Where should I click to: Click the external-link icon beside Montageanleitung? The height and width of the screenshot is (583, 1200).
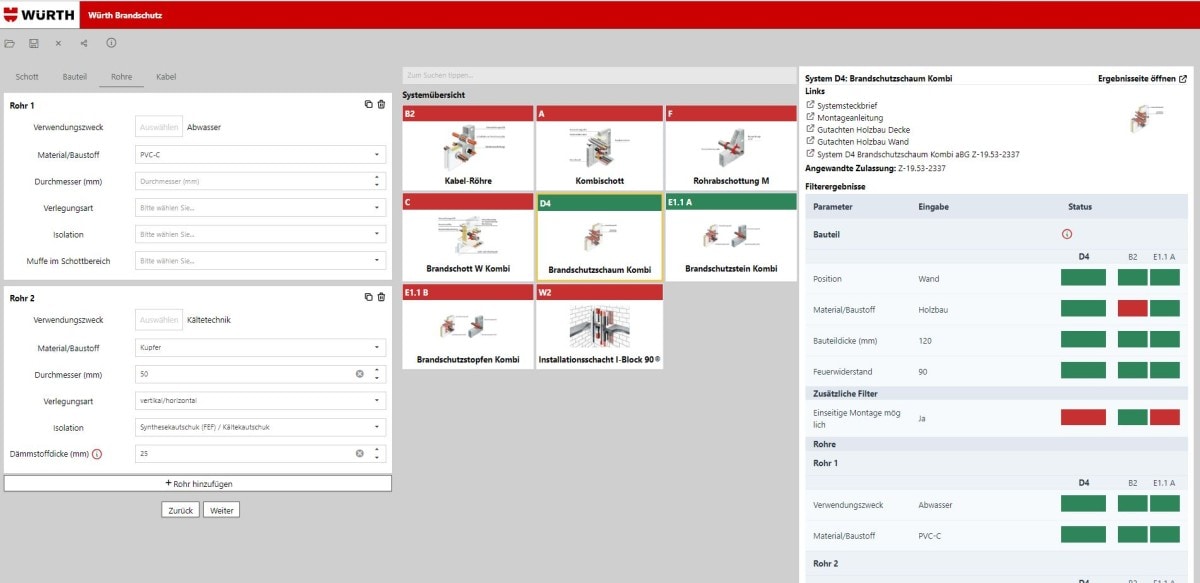tap(810, 117)
